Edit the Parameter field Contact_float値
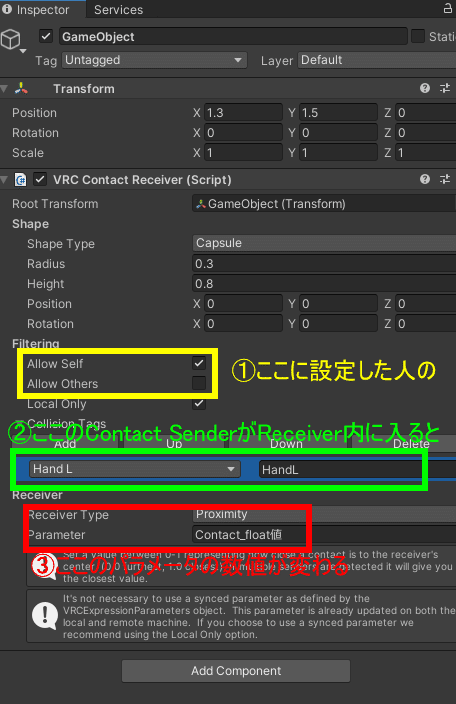 (x=324, y=535)
